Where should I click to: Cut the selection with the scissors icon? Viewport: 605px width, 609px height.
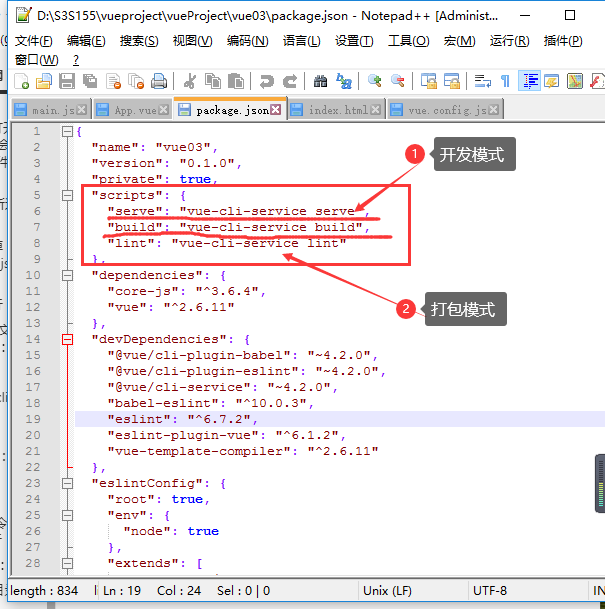coord(189,81)
